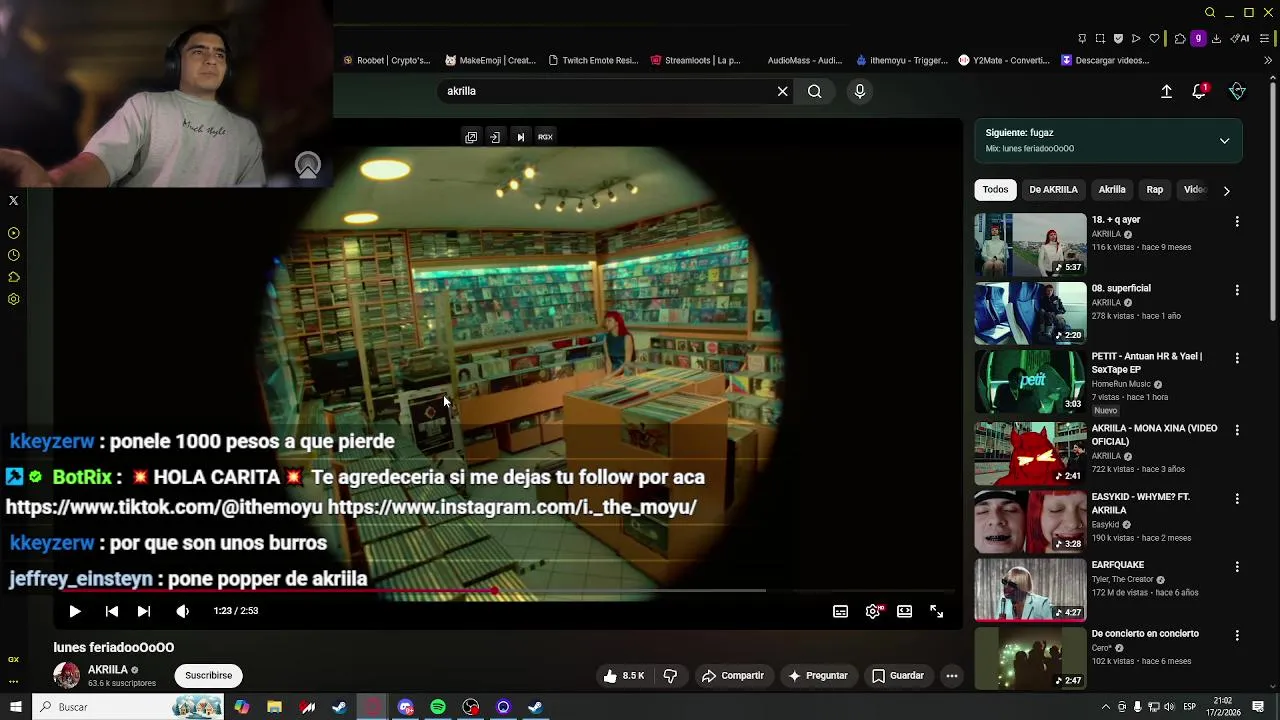Open more actions menu below the video
The height and width of the screenshot is (720, 1280).
pyautogui.click(x=952, y=676)
